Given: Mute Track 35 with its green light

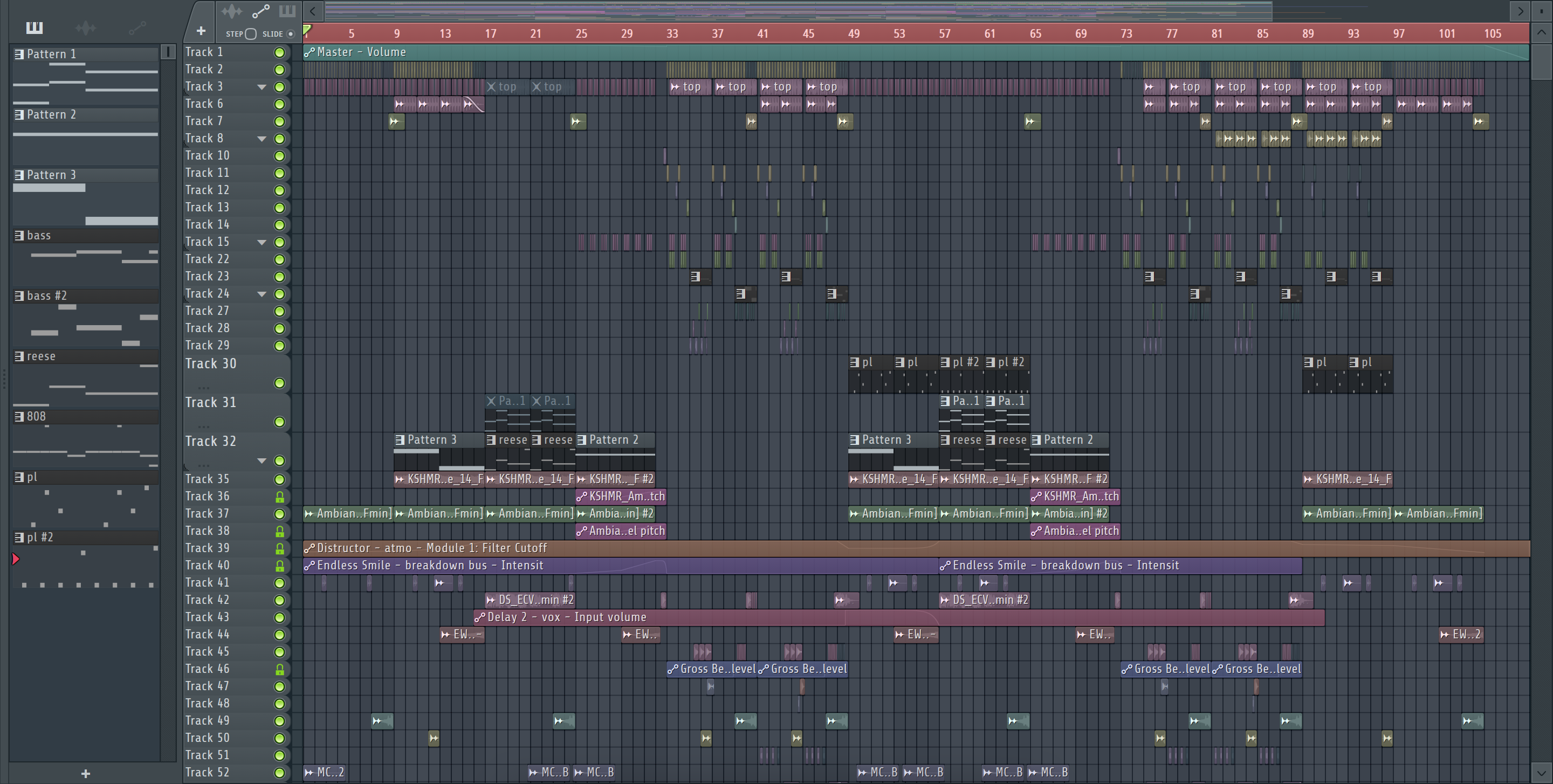Looking at the screenshot, I should 279,480.
